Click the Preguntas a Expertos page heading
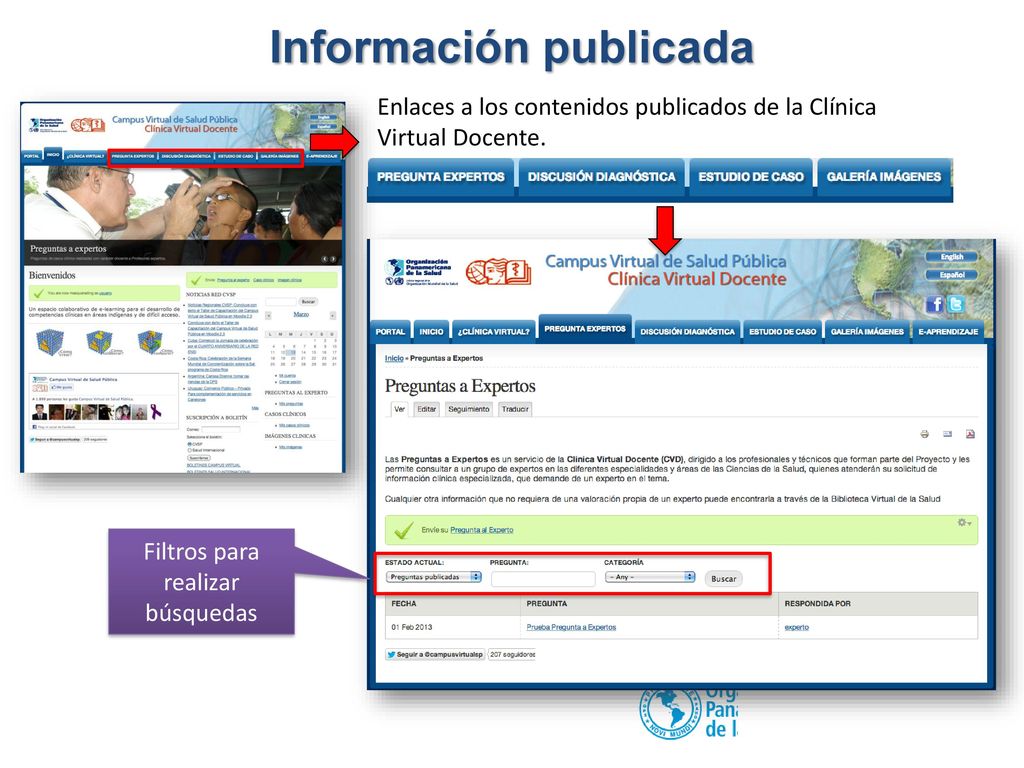This screenshot has height=768, width=1024. pos(460,386)
